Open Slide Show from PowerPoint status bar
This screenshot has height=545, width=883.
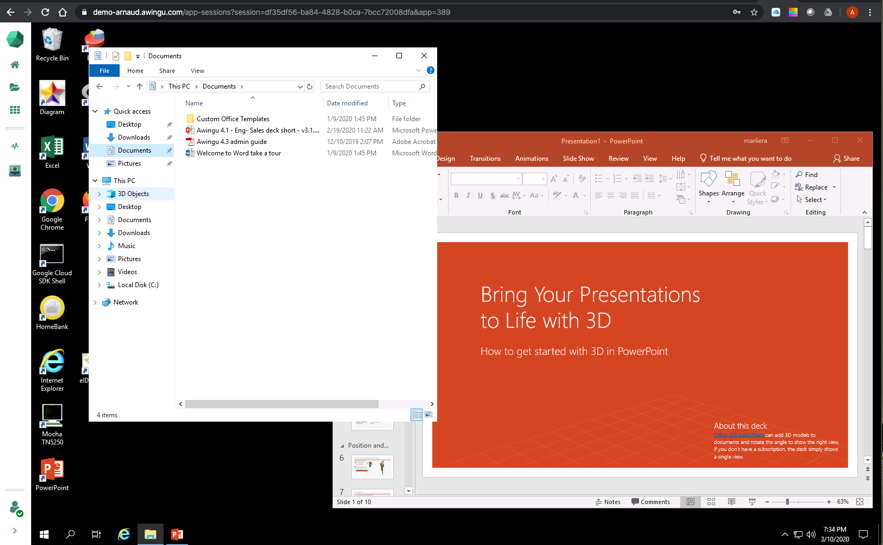coord(752,502)
